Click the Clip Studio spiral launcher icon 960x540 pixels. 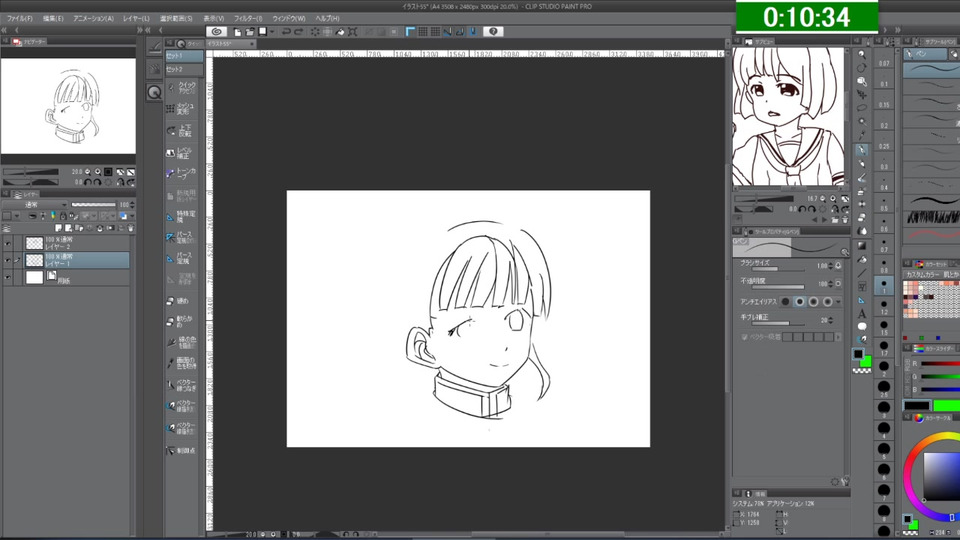[216, 32]
